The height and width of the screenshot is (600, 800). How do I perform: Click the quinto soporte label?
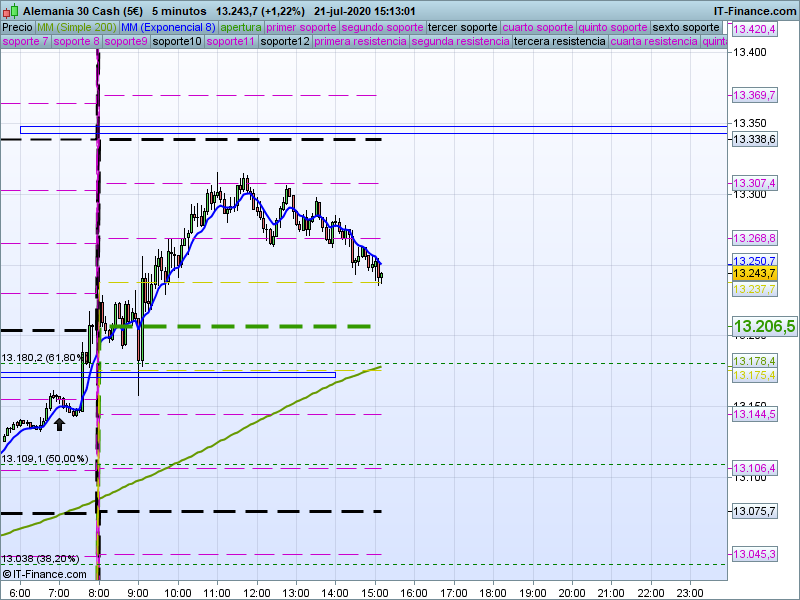613,28
